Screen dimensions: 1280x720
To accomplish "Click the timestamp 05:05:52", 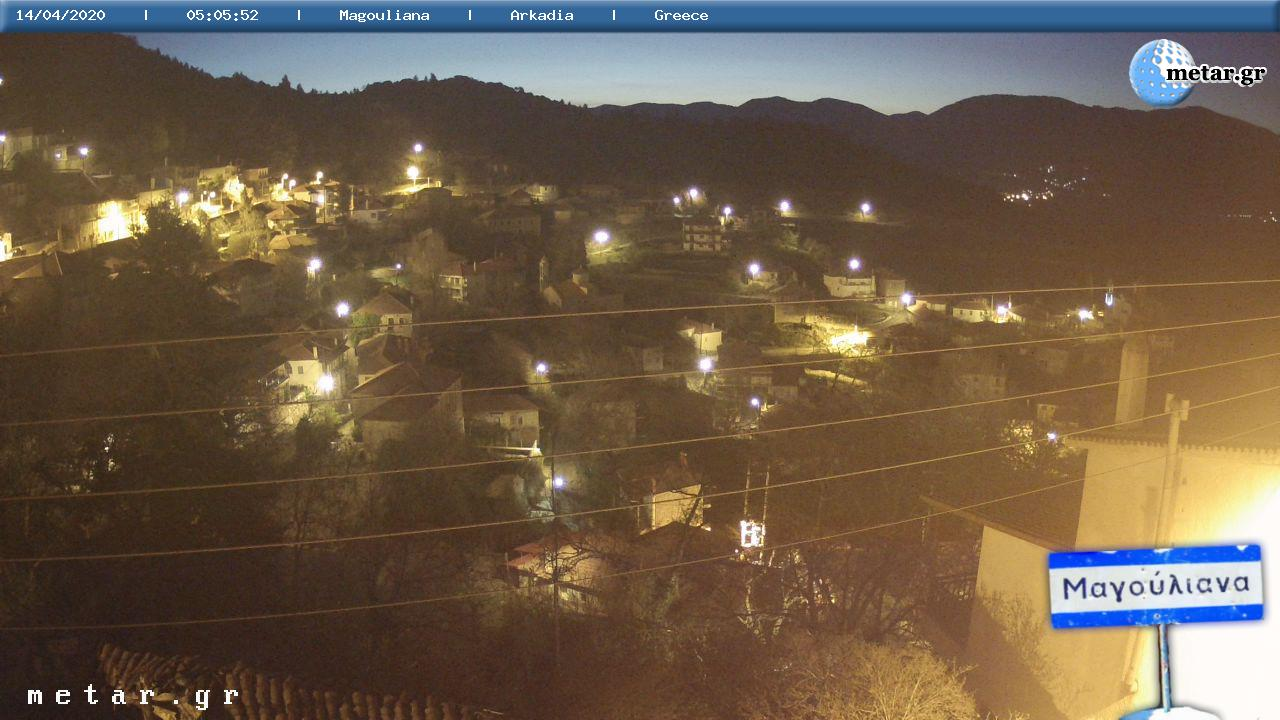I will click(x=222, y=15).
